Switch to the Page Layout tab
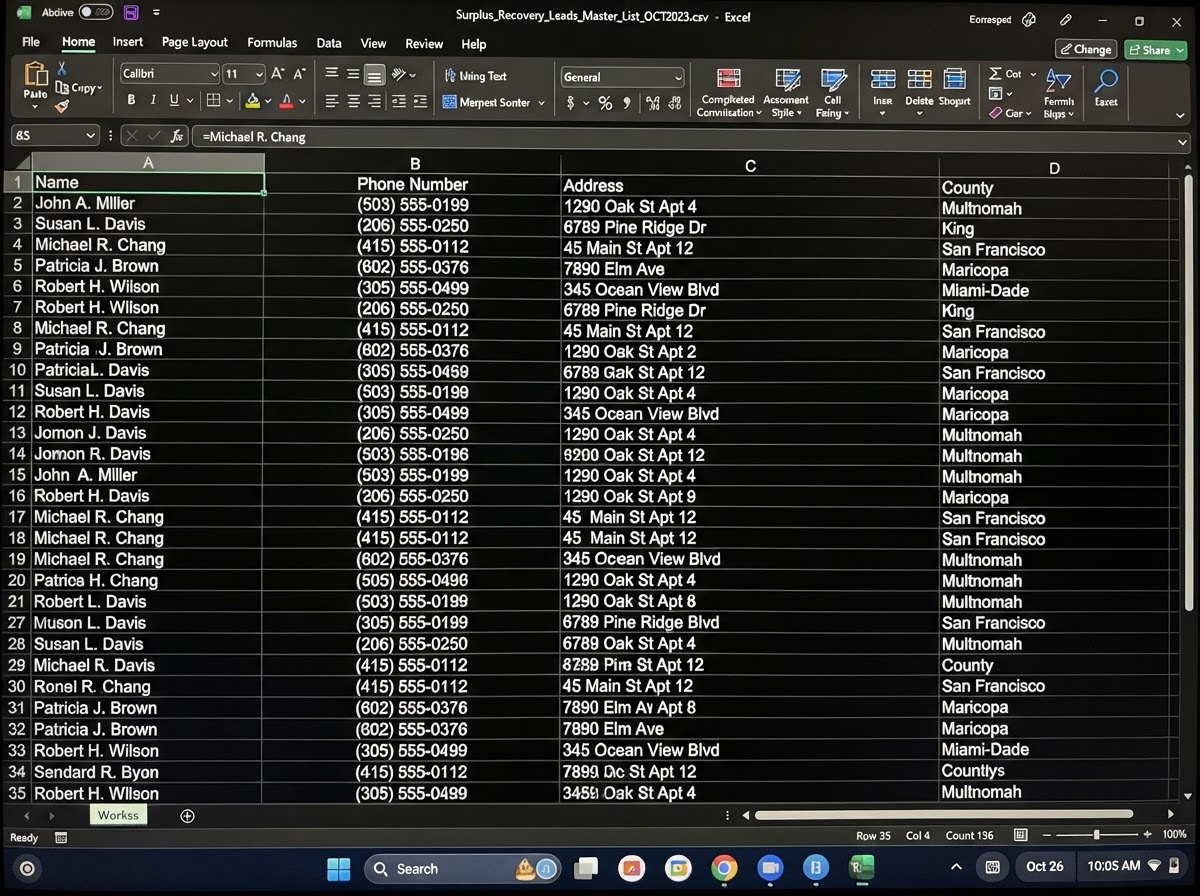This screenshot has width=1200, height=896. (x=195, y=42)
